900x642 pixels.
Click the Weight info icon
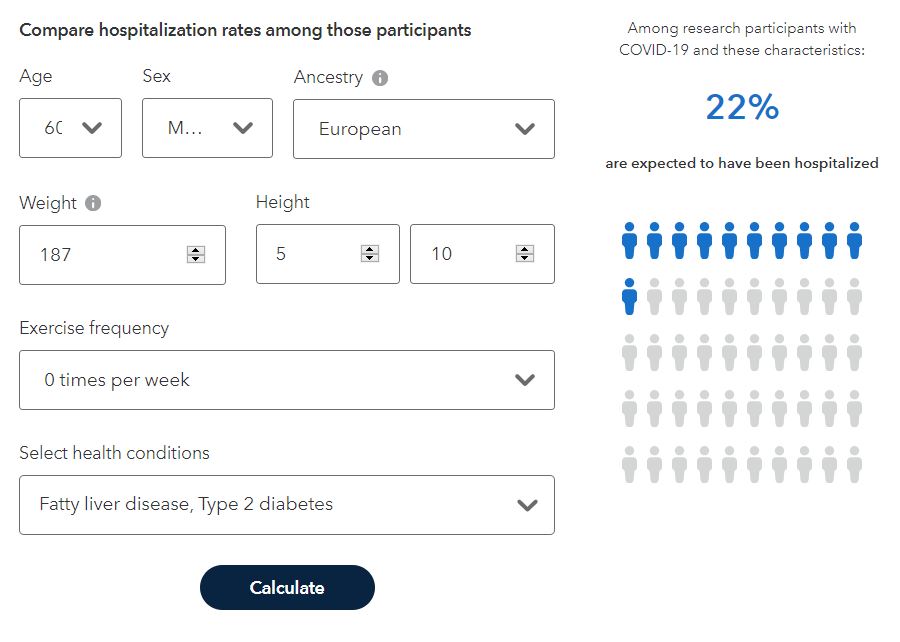(93, 203)
